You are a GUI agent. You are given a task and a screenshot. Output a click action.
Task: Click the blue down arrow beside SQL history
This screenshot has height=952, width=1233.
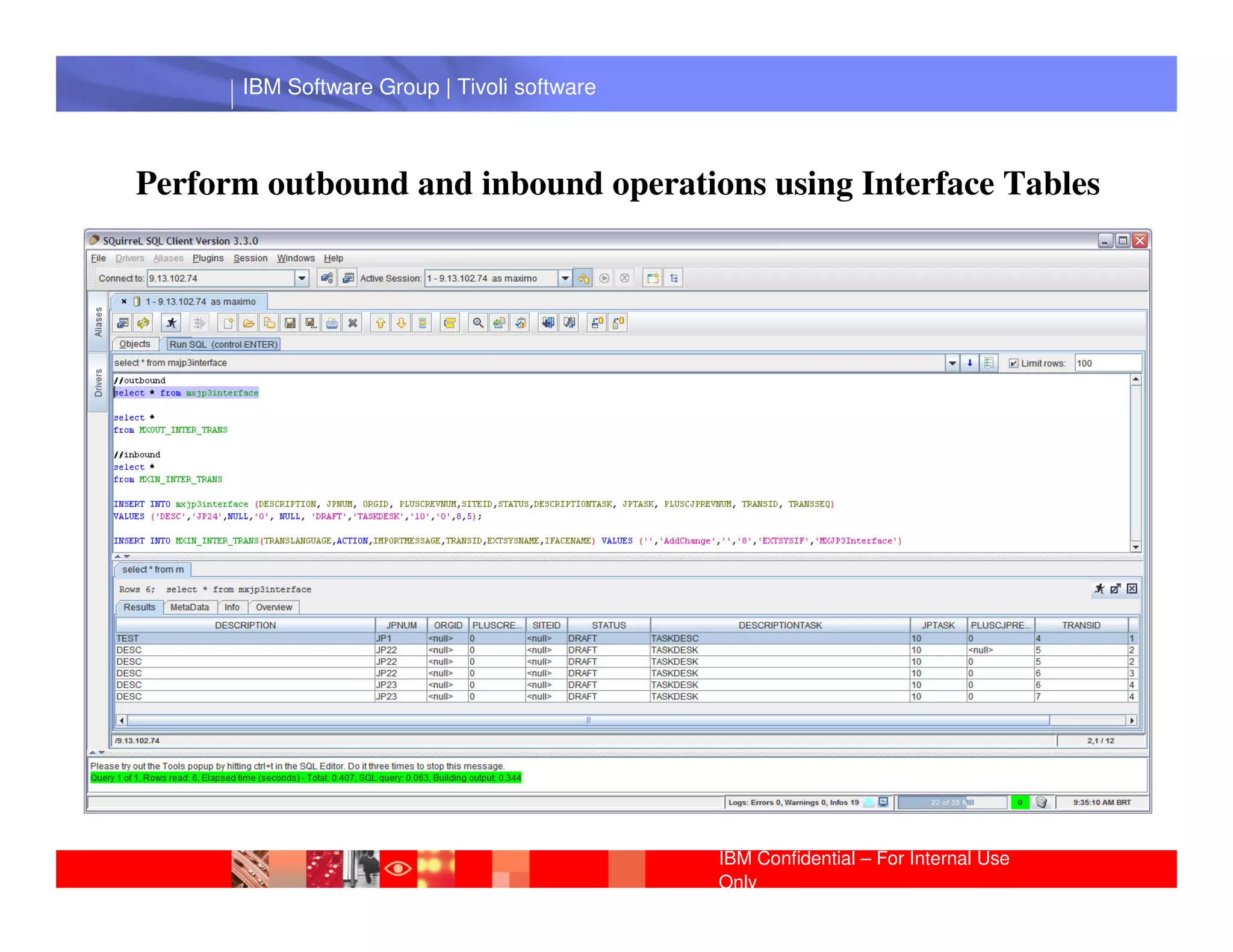point(970,363)
